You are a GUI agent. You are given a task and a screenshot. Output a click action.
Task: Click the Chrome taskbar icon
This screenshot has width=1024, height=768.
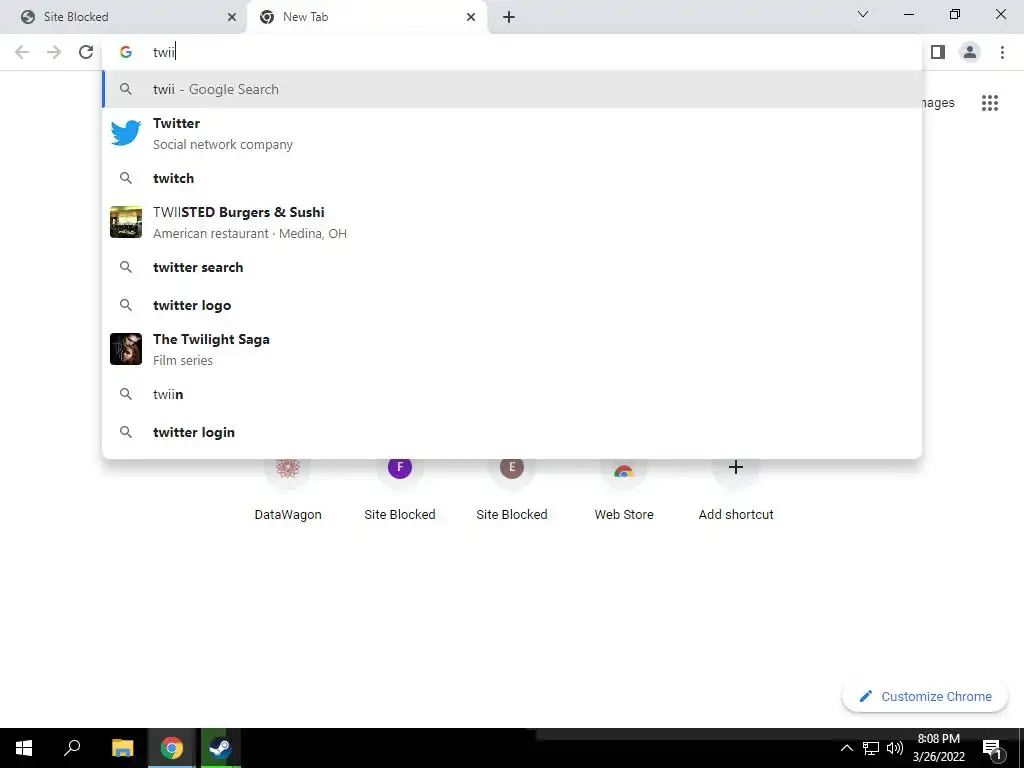pos(172,748)
